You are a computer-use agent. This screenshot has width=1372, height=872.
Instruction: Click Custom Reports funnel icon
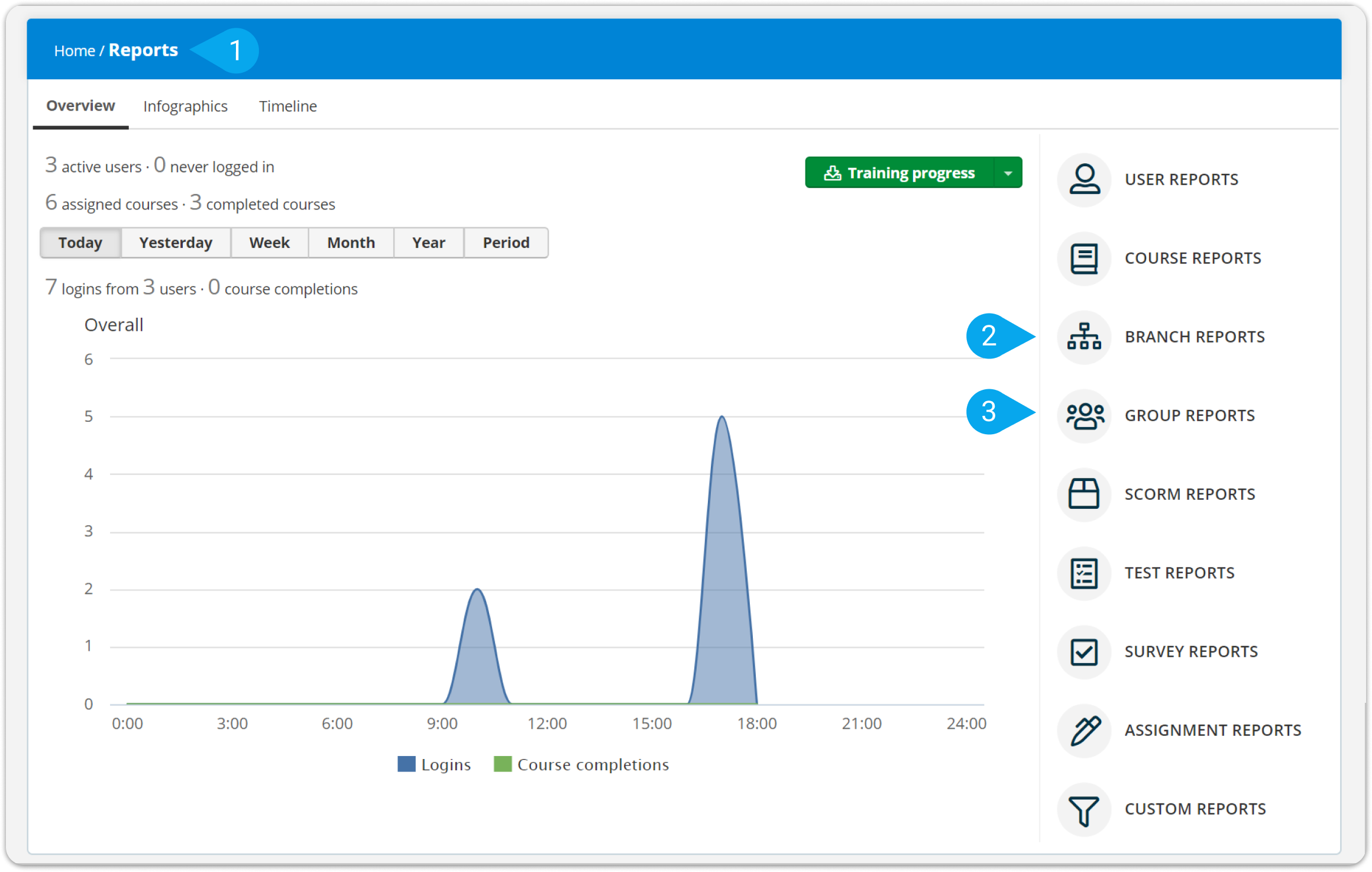click(1084, 809)
